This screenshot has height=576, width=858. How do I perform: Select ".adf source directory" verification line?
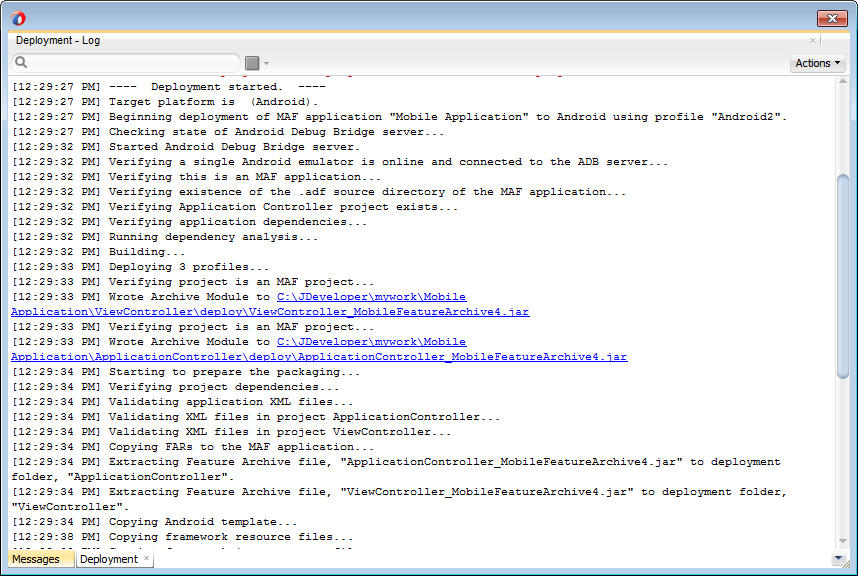coord(319,191)
